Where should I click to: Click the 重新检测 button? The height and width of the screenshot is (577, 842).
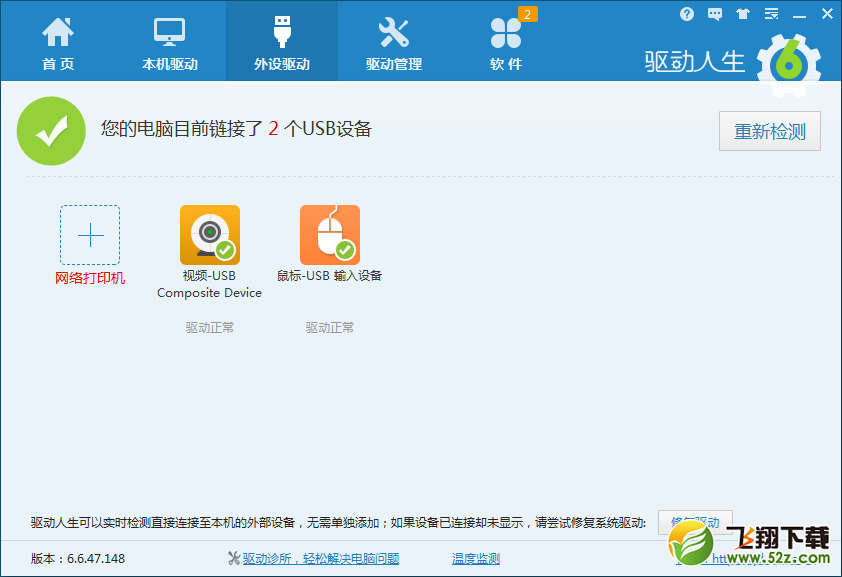(770, 131)
